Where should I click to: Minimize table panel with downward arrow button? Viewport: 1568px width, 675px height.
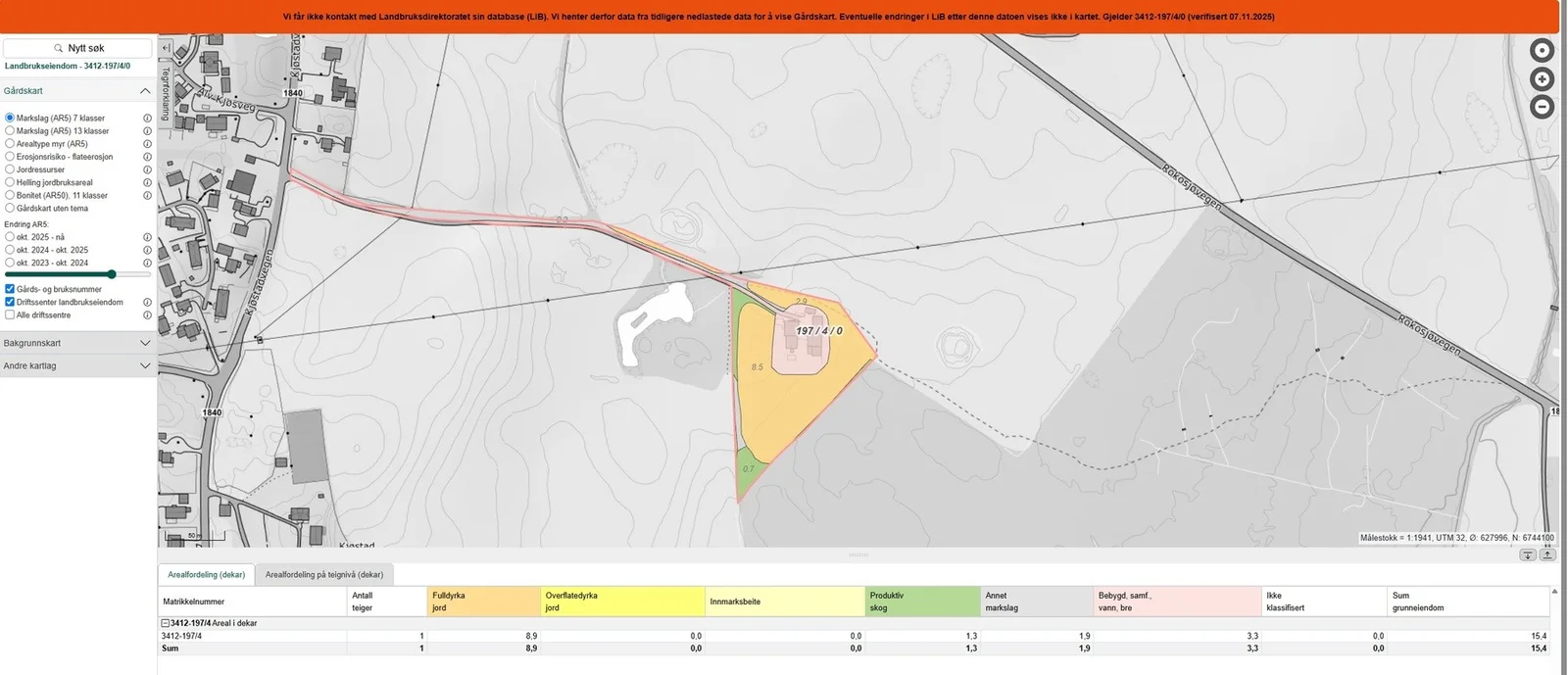point(1528,554)
